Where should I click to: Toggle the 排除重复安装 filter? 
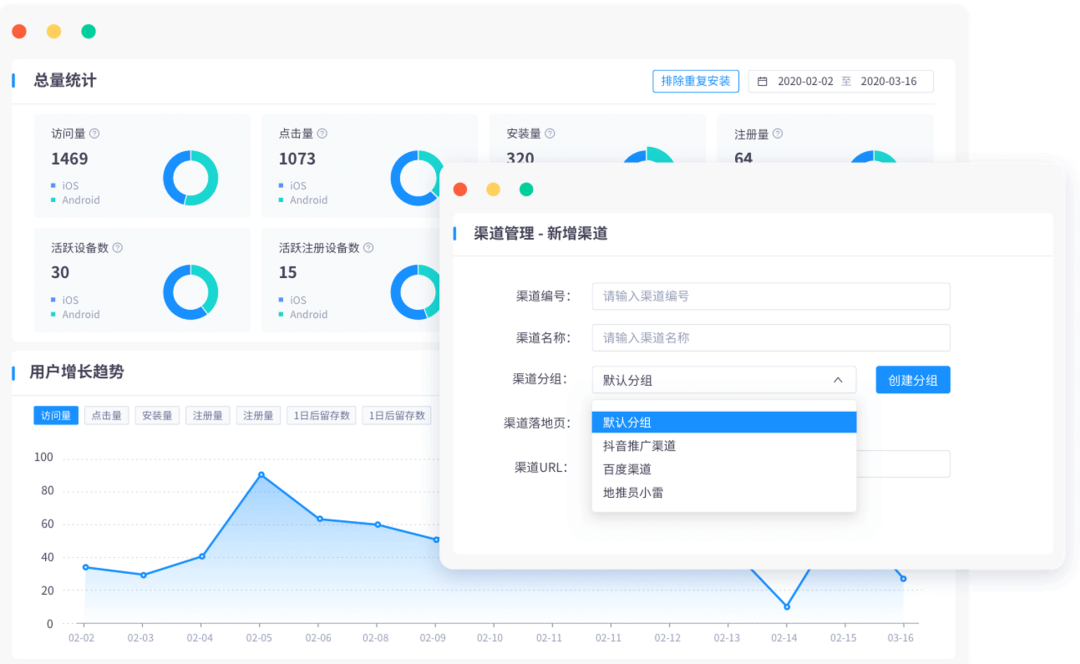(695, 81)
